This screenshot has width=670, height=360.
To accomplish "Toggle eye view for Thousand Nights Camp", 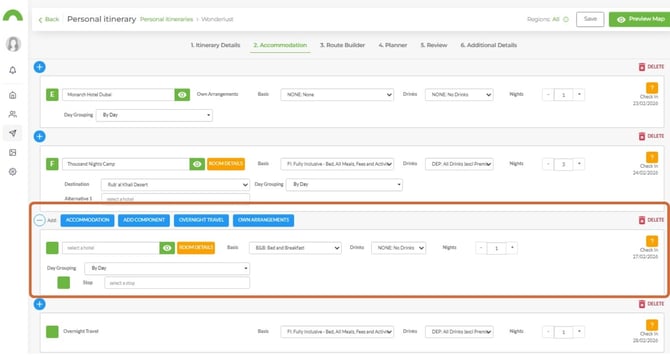I will click(197, 164).
